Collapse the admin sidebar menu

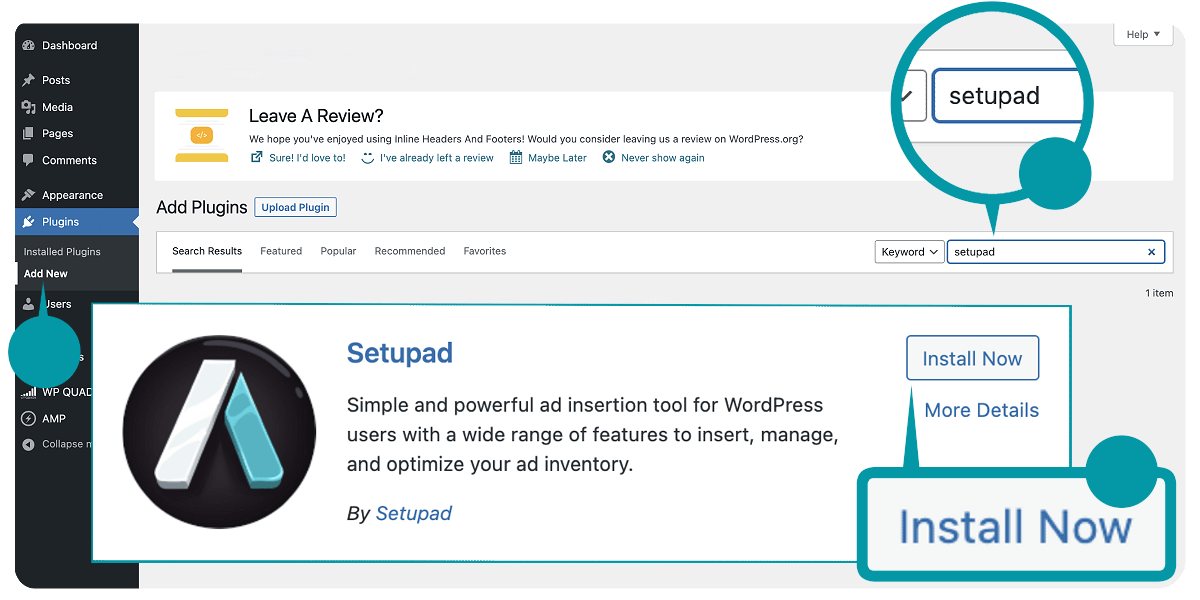click(x=29, y=444)
